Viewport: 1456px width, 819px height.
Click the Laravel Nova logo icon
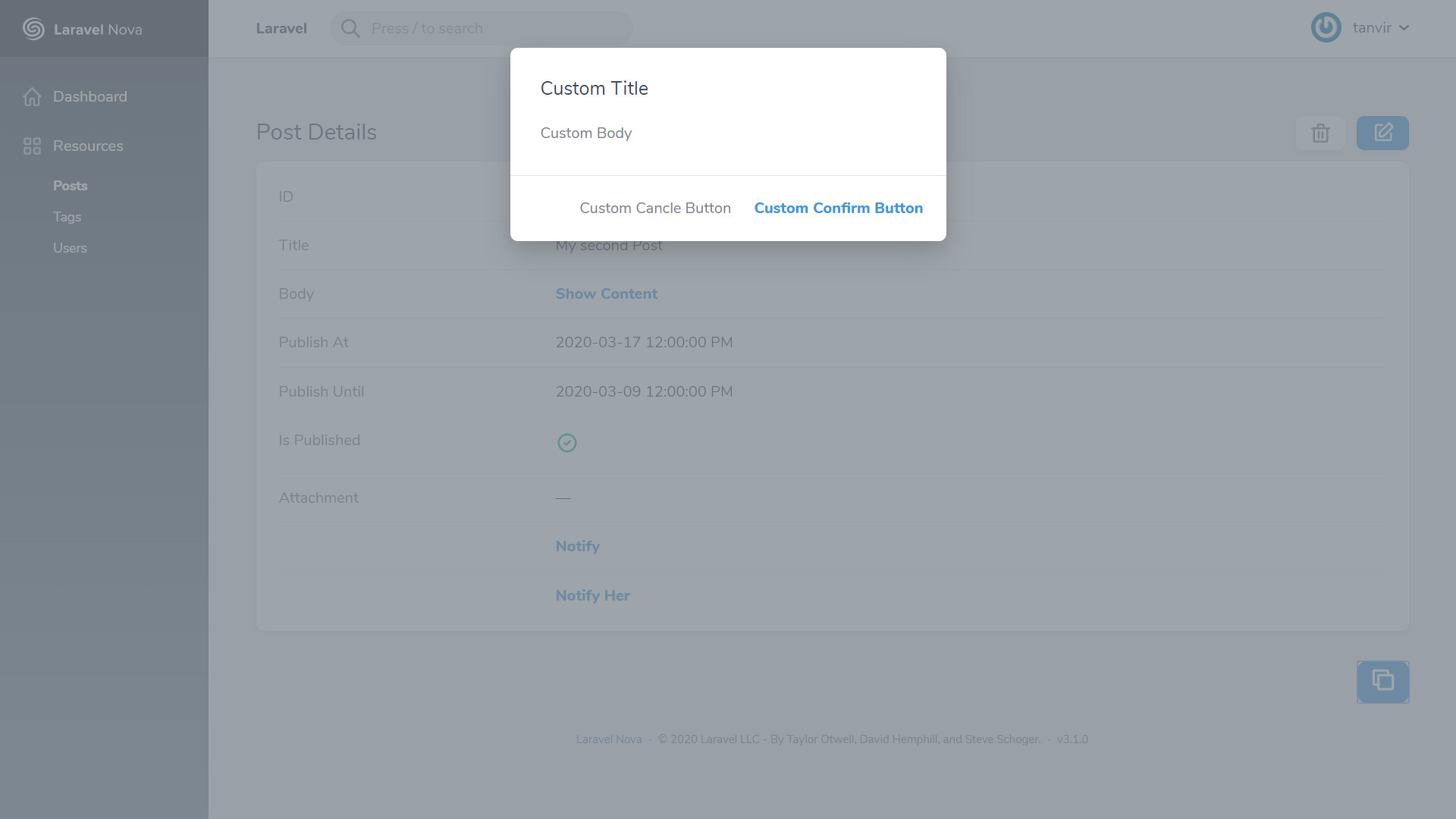point(33,29)
